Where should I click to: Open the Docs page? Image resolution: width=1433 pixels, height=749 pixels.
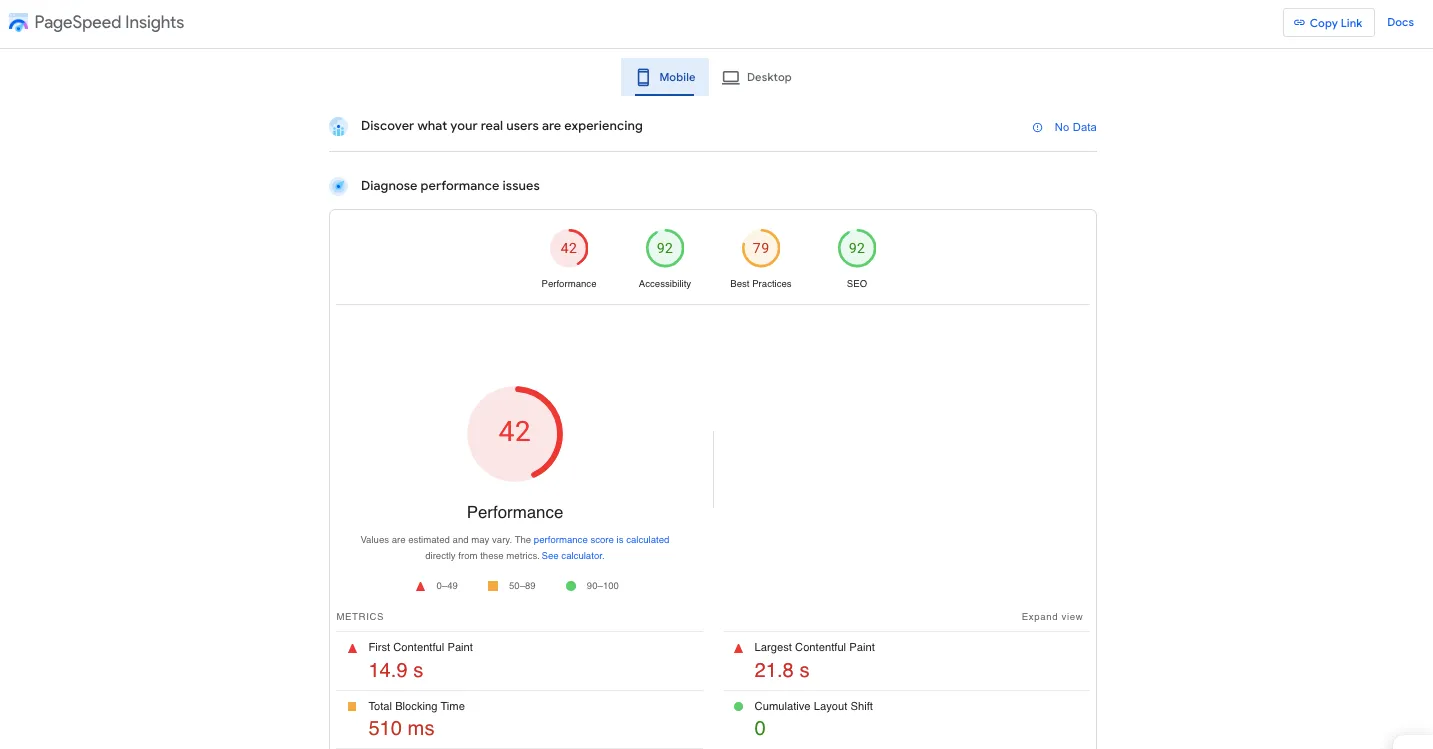[1400, 21]
